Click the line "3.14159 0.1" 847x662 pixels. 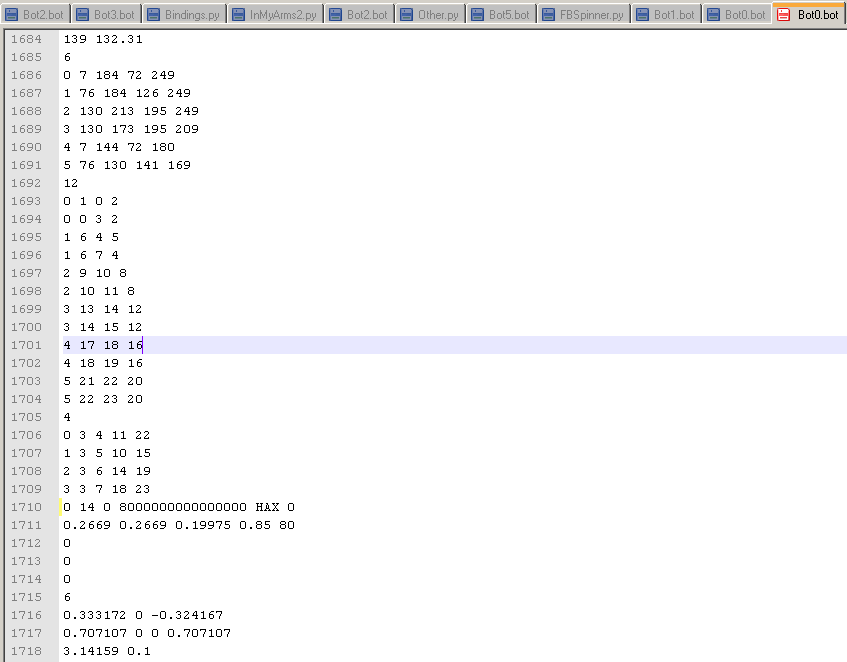click(107, 651)
